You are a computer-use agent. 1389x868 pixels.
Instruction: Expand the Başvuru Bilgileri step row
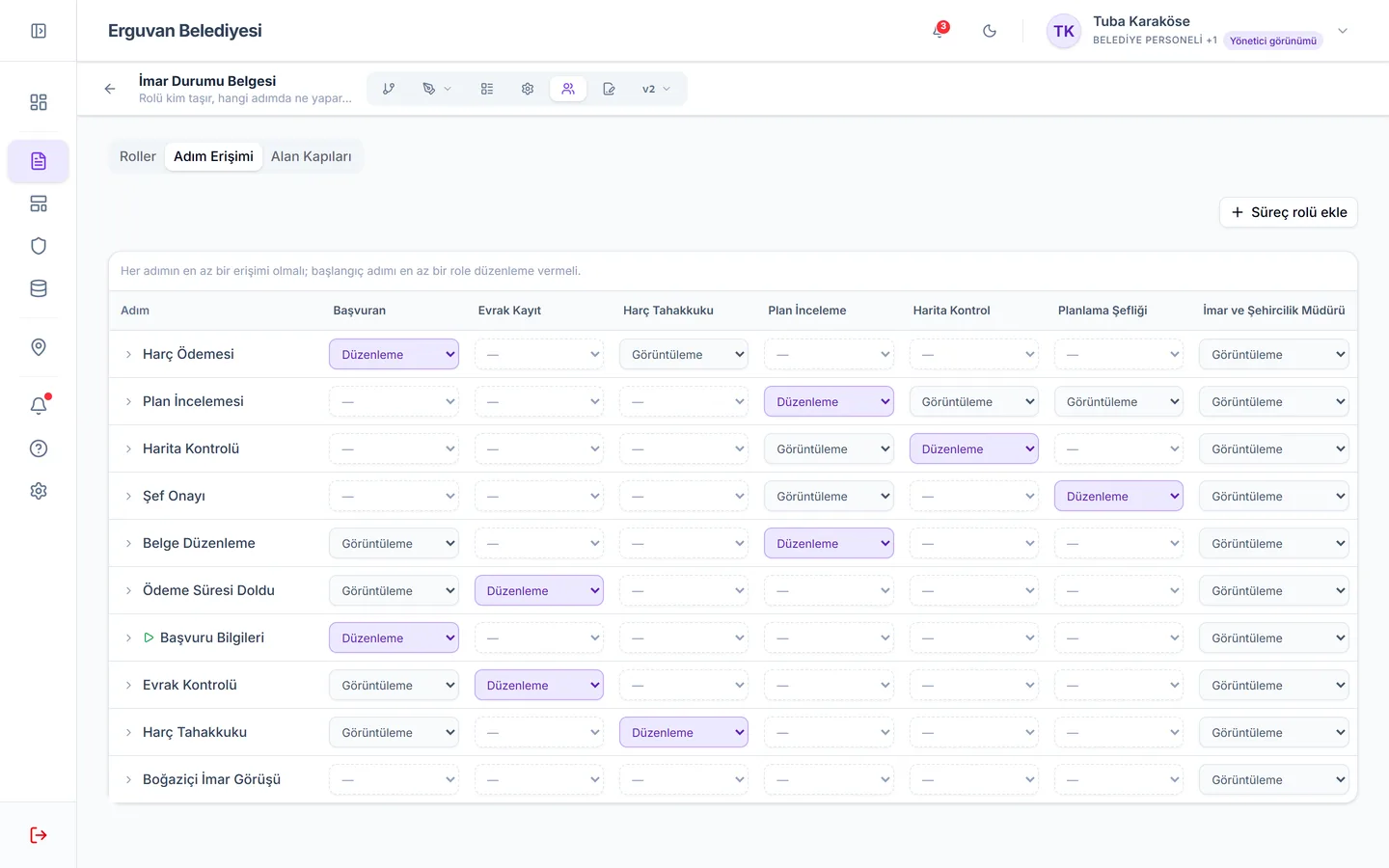tap(128, 637)
